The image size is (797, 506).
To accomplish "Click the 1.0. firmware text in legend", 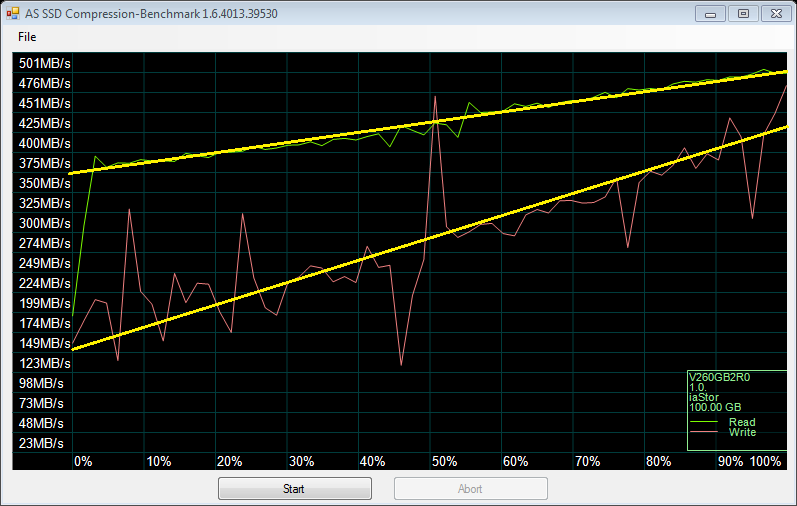I will (x=698, y=388).
